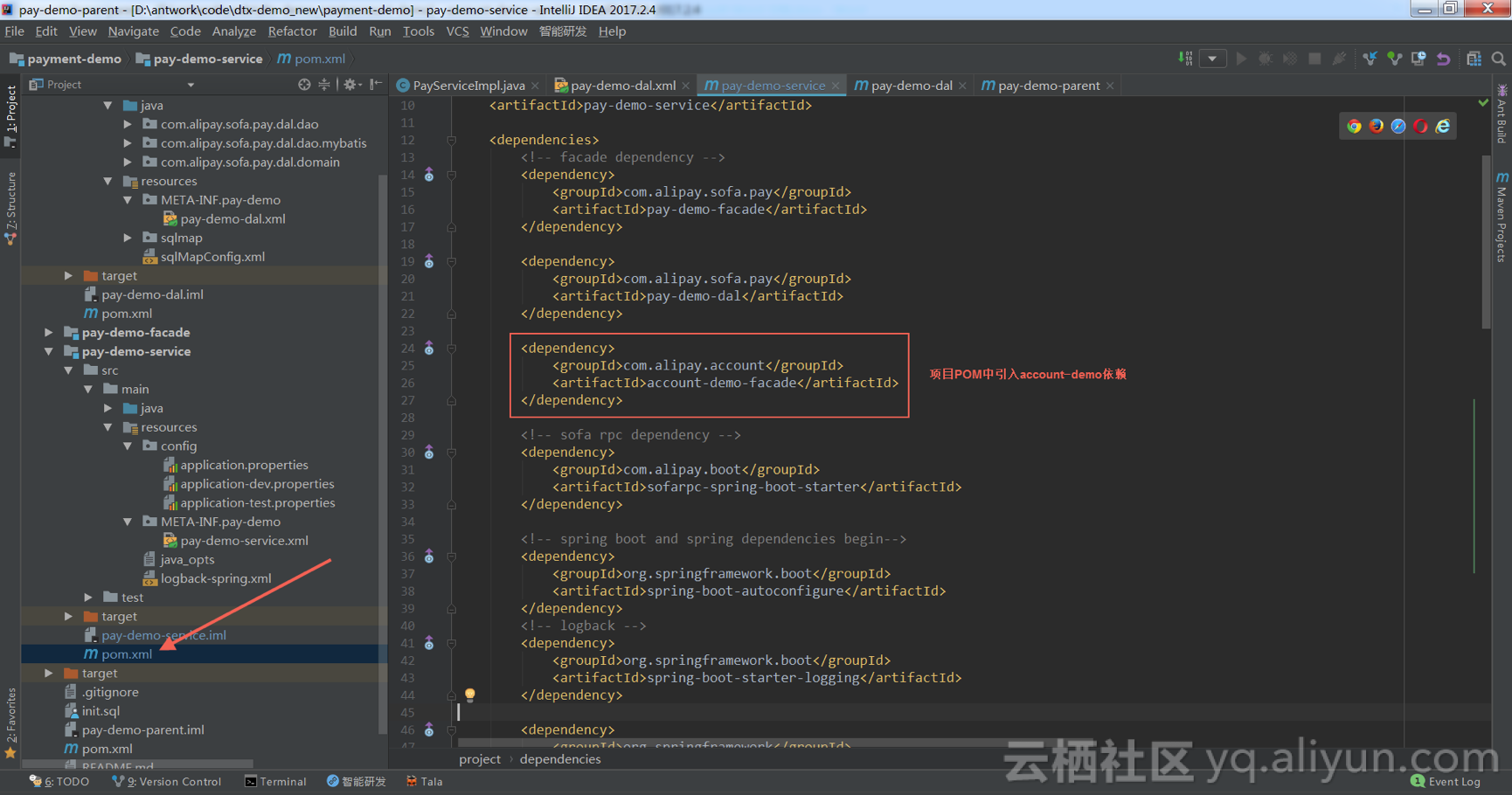Click the Search Everywhere magnifier
Image resolution: width=1512 pixels, height=795 pixels.
click(x=1499, y=59)
